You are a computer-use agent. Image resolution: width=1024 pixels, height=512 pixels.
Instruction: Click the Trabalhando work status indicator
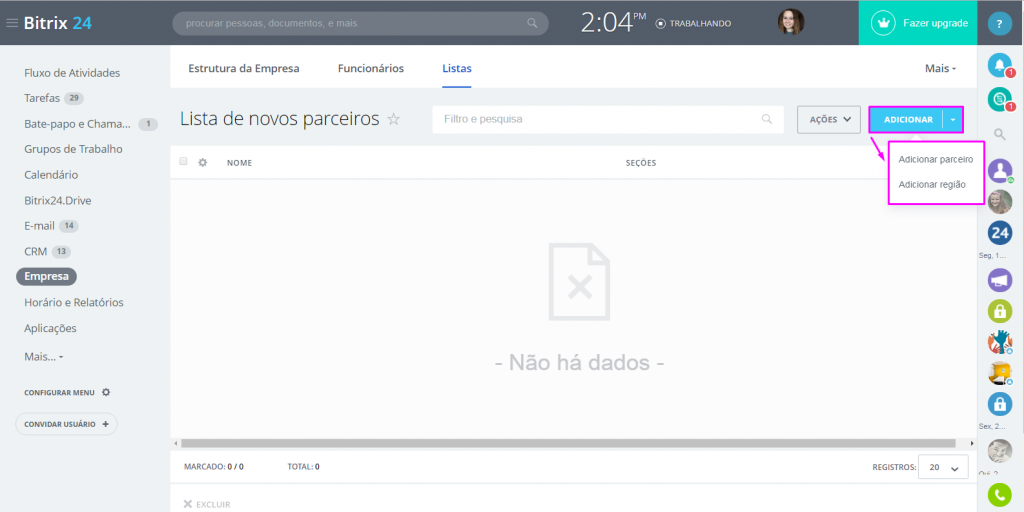tap(694, 24)
